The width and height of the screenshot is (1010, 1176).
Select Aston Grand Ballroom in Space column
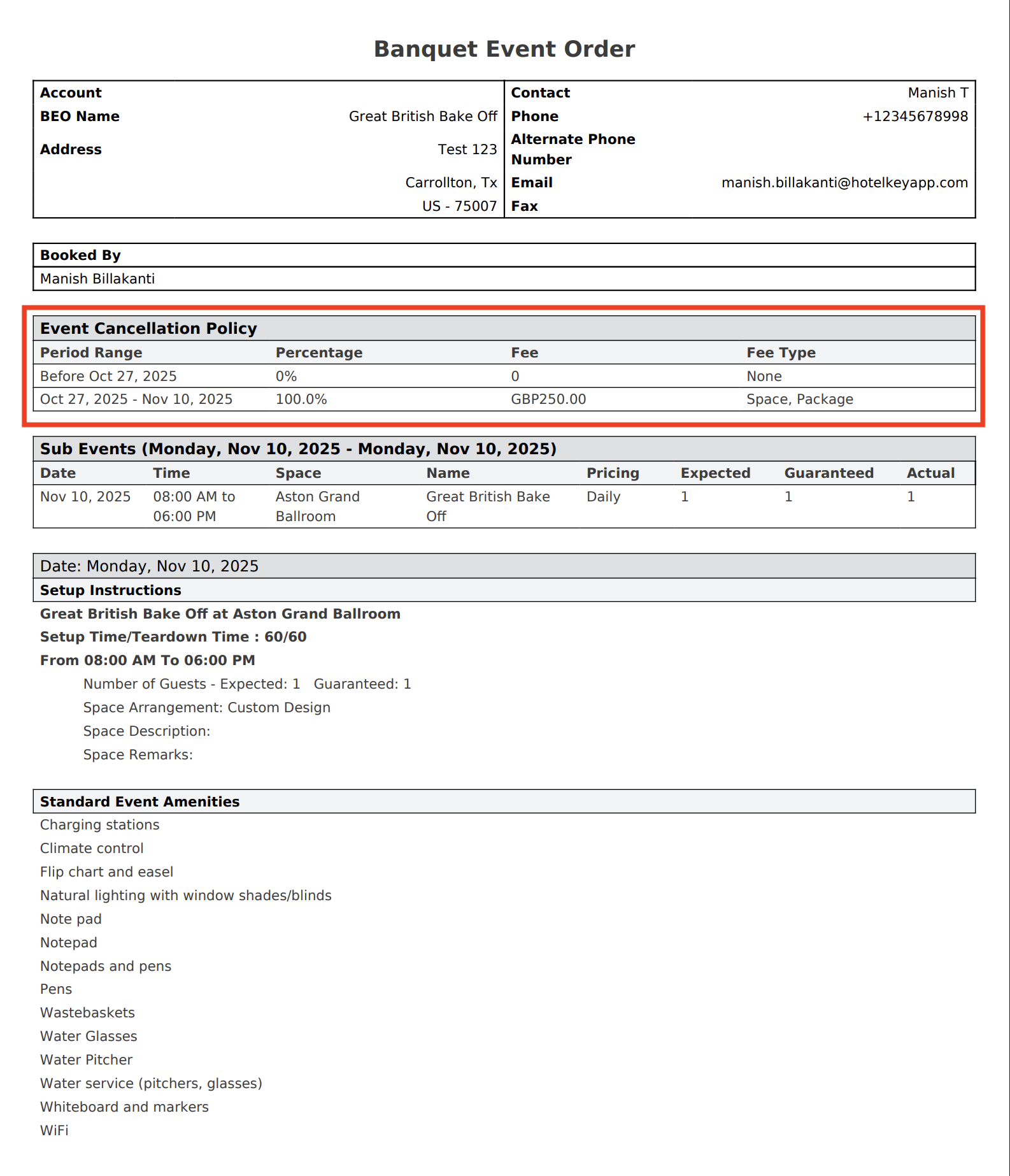click(317, 506)
